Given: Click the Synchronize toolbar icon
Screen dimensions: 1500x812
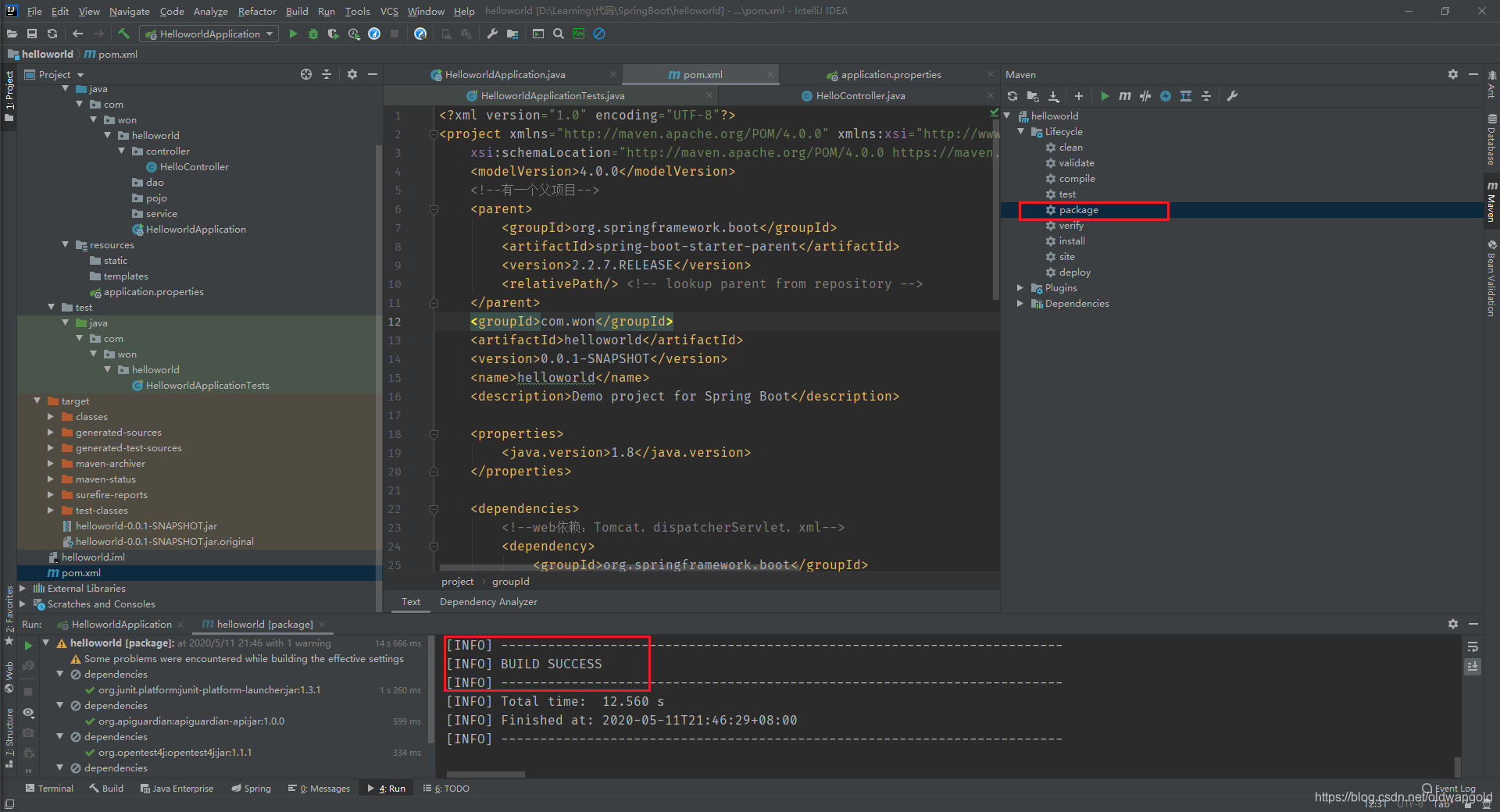Looking at the screenshot, I should [52, 34].
